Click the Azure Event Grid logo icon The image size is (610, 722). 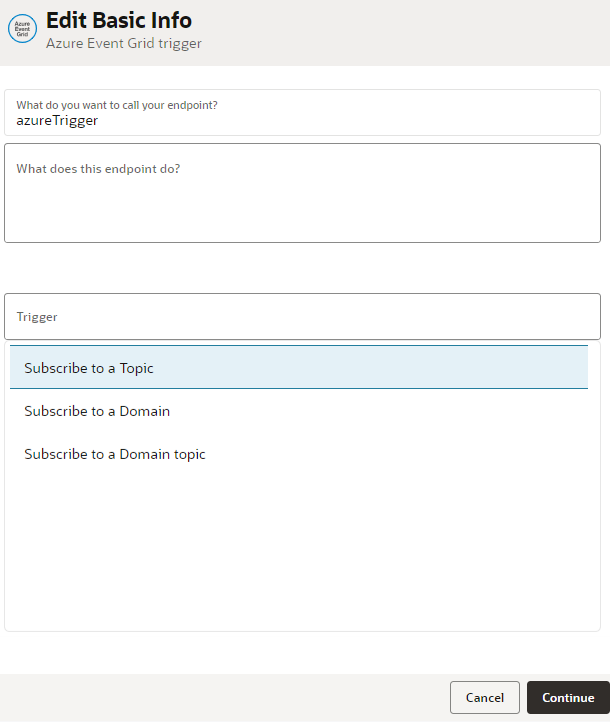[22, 29]
